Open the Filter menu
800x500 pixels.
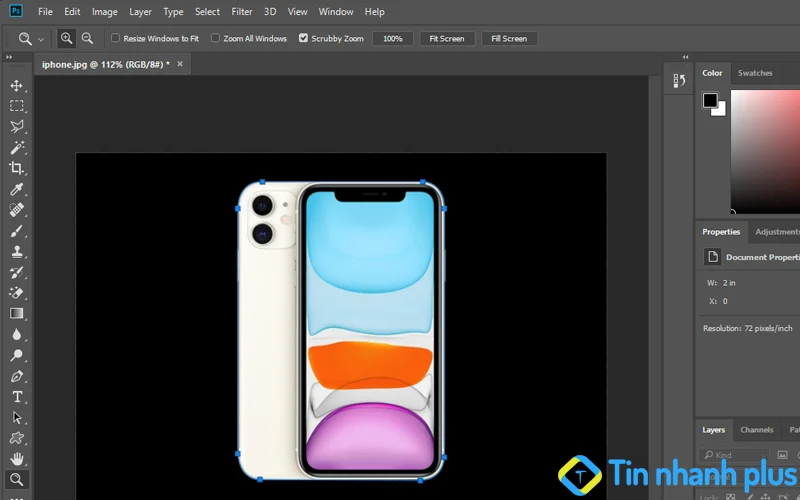pos(242,12)
